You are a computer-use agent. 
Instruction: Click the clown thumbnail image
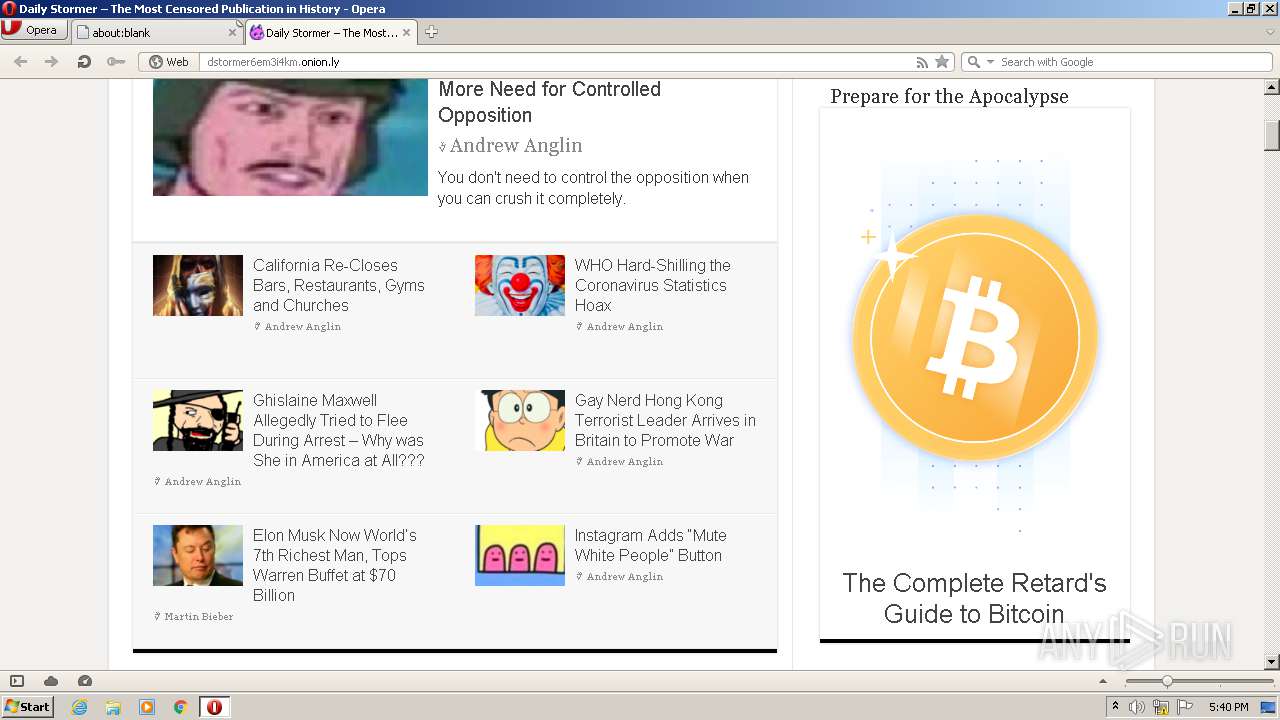520,285
